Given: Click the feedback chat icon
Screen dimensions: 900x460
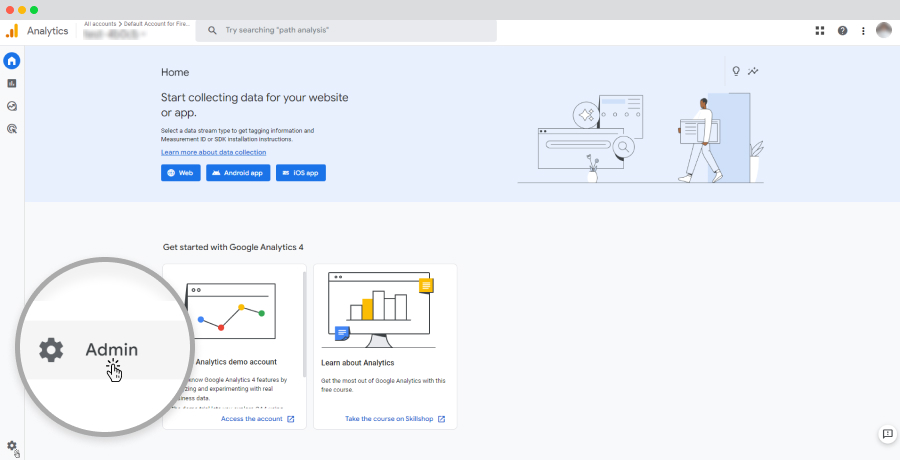Looking at the screenshot, I should pos(887,434).
